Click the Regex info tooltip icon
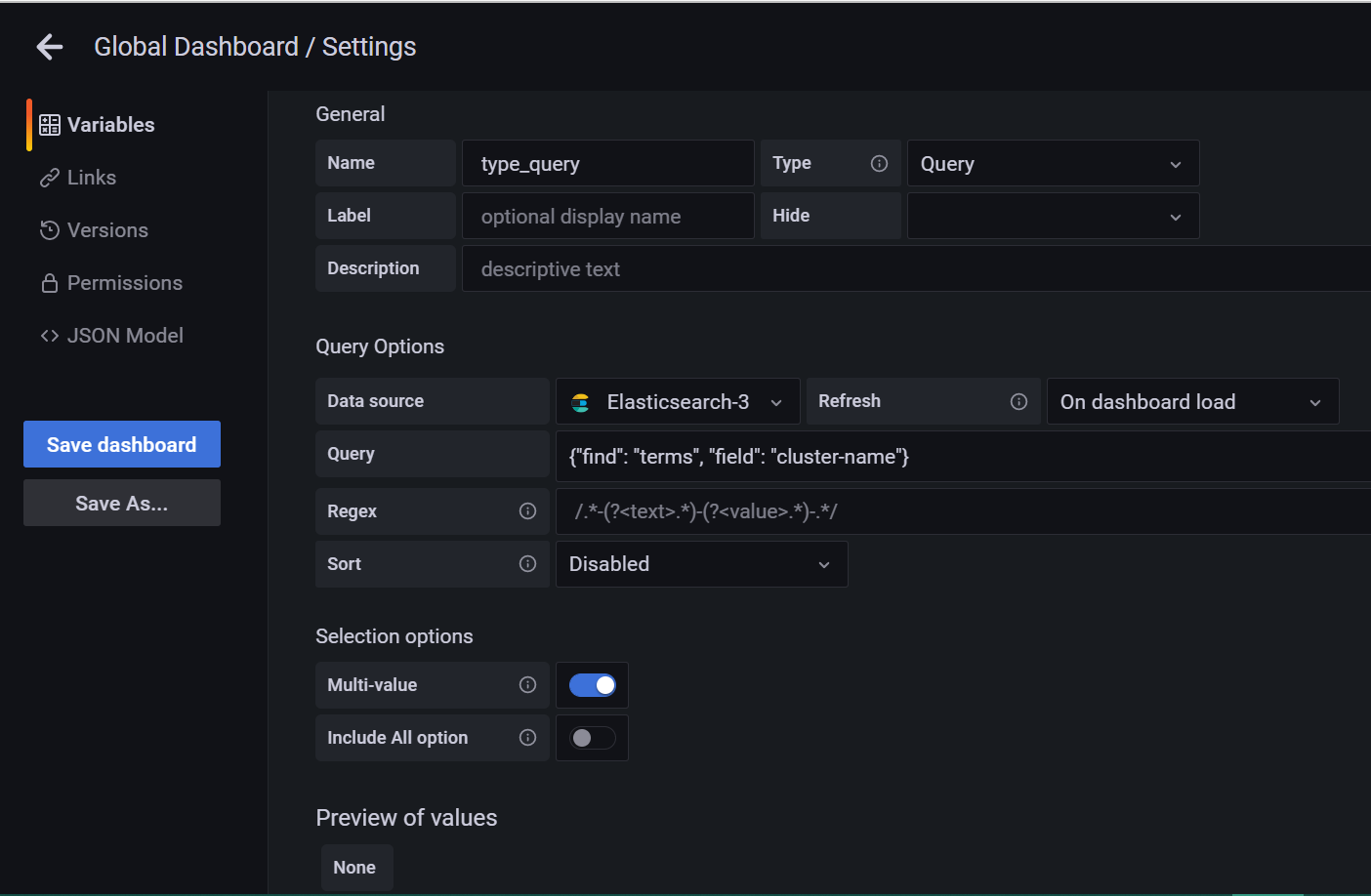 coord(527,510)
